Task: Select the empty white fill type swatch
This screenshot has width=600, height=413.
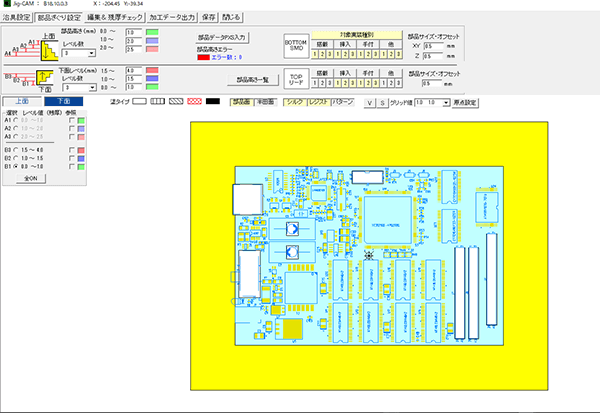Action: [141, 102]
